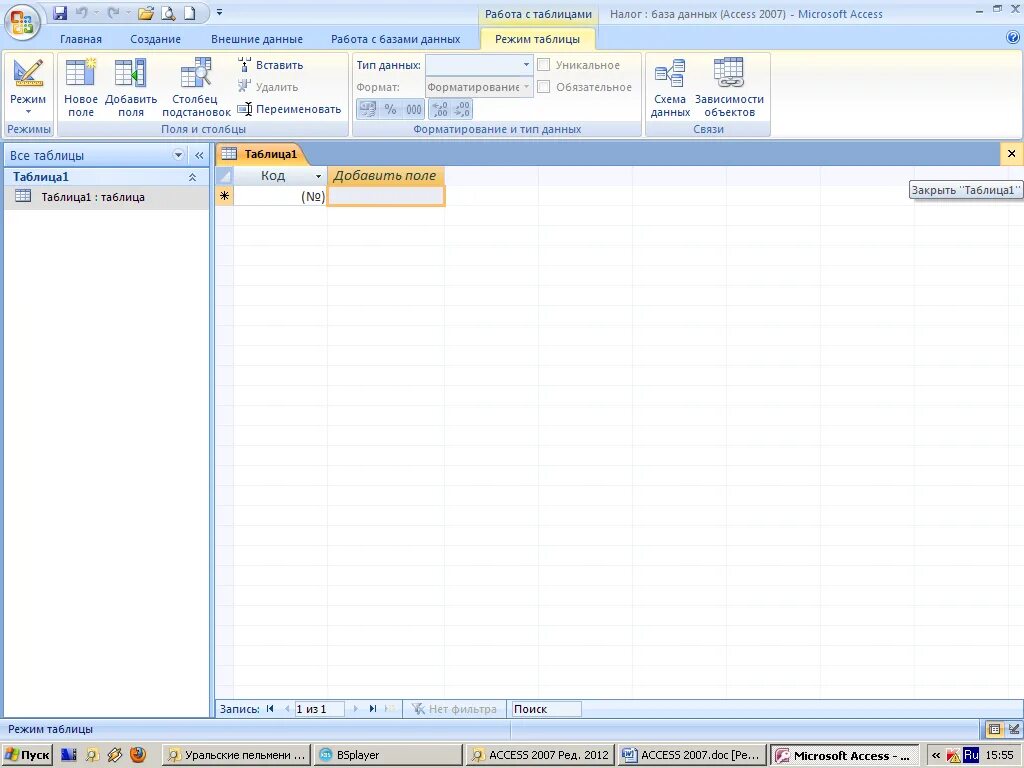Switch to ACCESS 2007.doc taskbar window
Screen dimensions: 1024x768
coord(693,755)
